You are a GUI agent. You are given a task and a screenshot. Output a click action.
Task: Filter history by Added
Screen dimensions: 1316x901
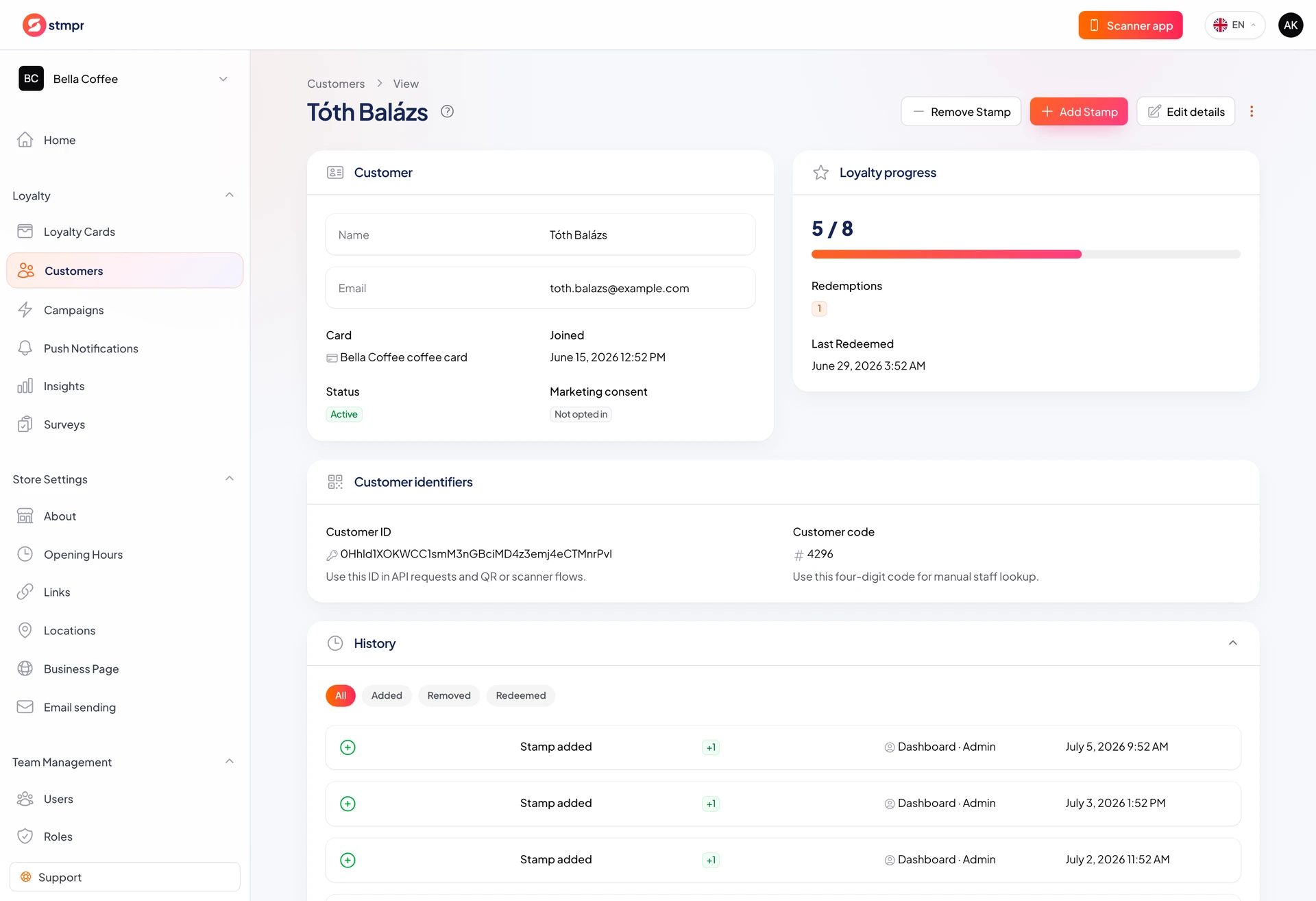click(x=387, y=695)
